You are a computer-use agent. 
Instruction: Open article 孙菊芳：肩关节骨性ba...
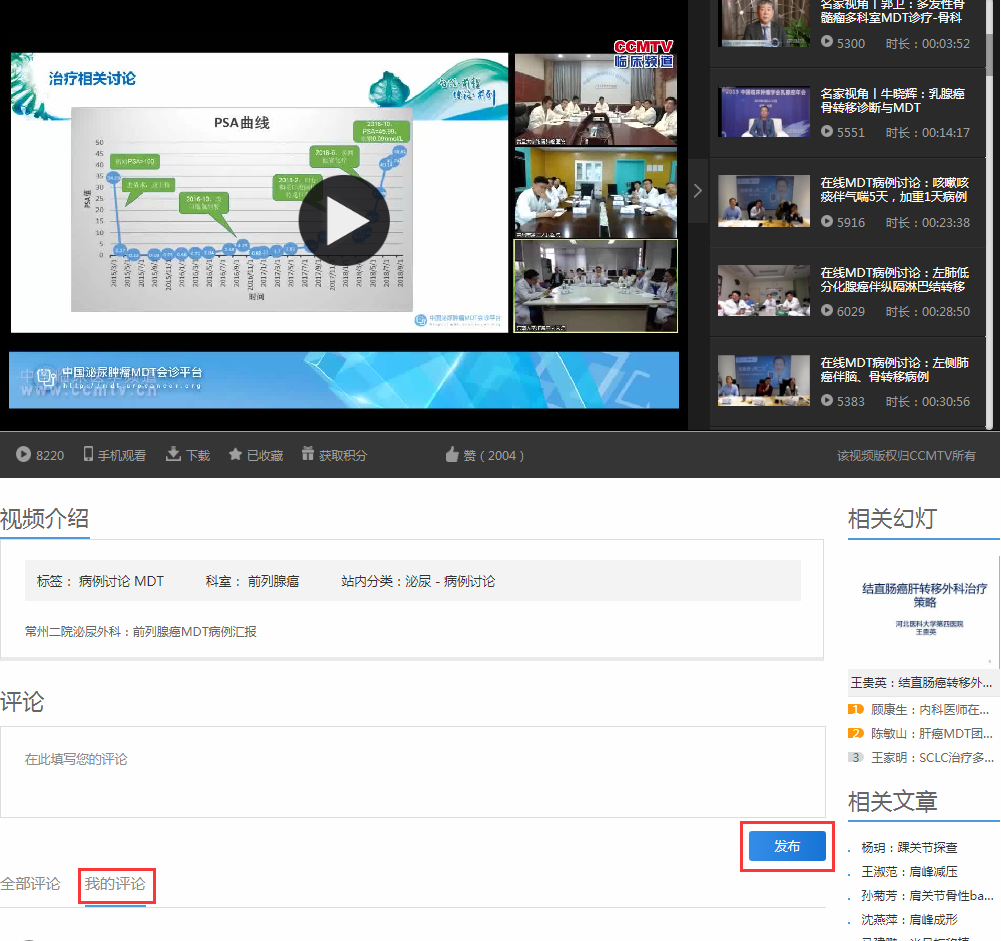(928, 896)
